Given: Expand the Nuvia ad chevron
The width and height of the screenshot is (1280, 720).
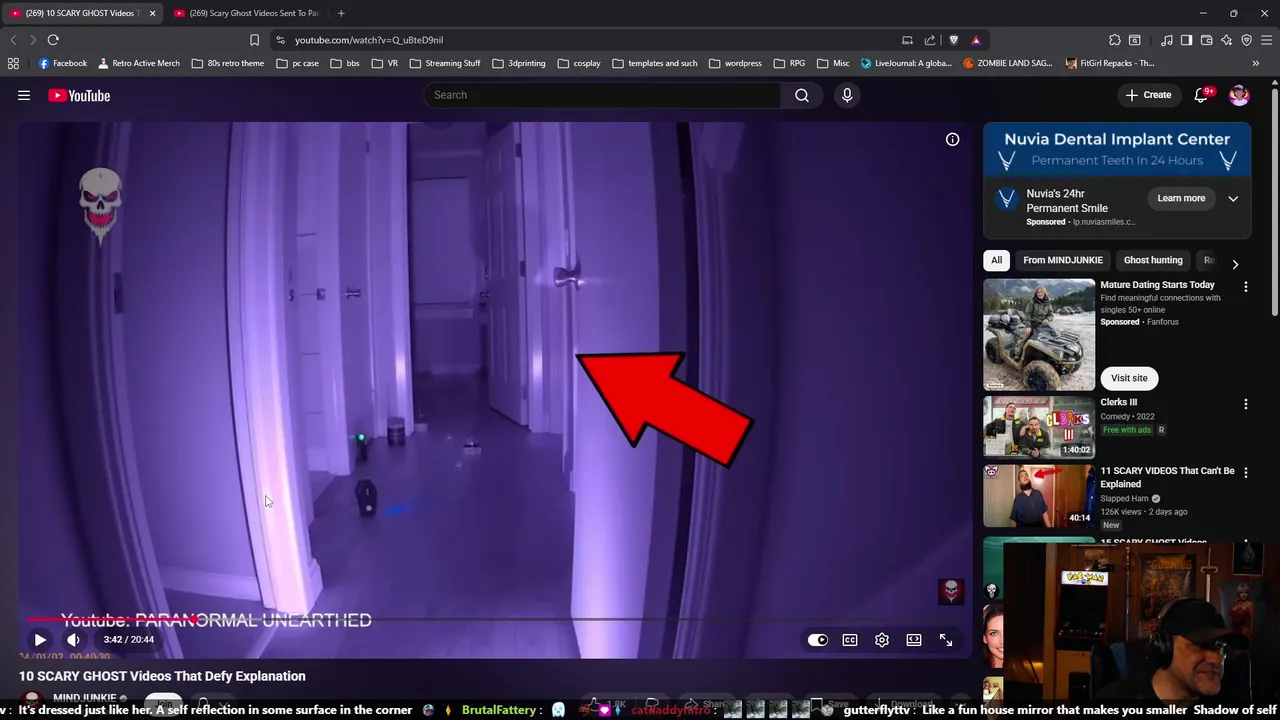Looking at the screenshot, I should (1233, 198).
